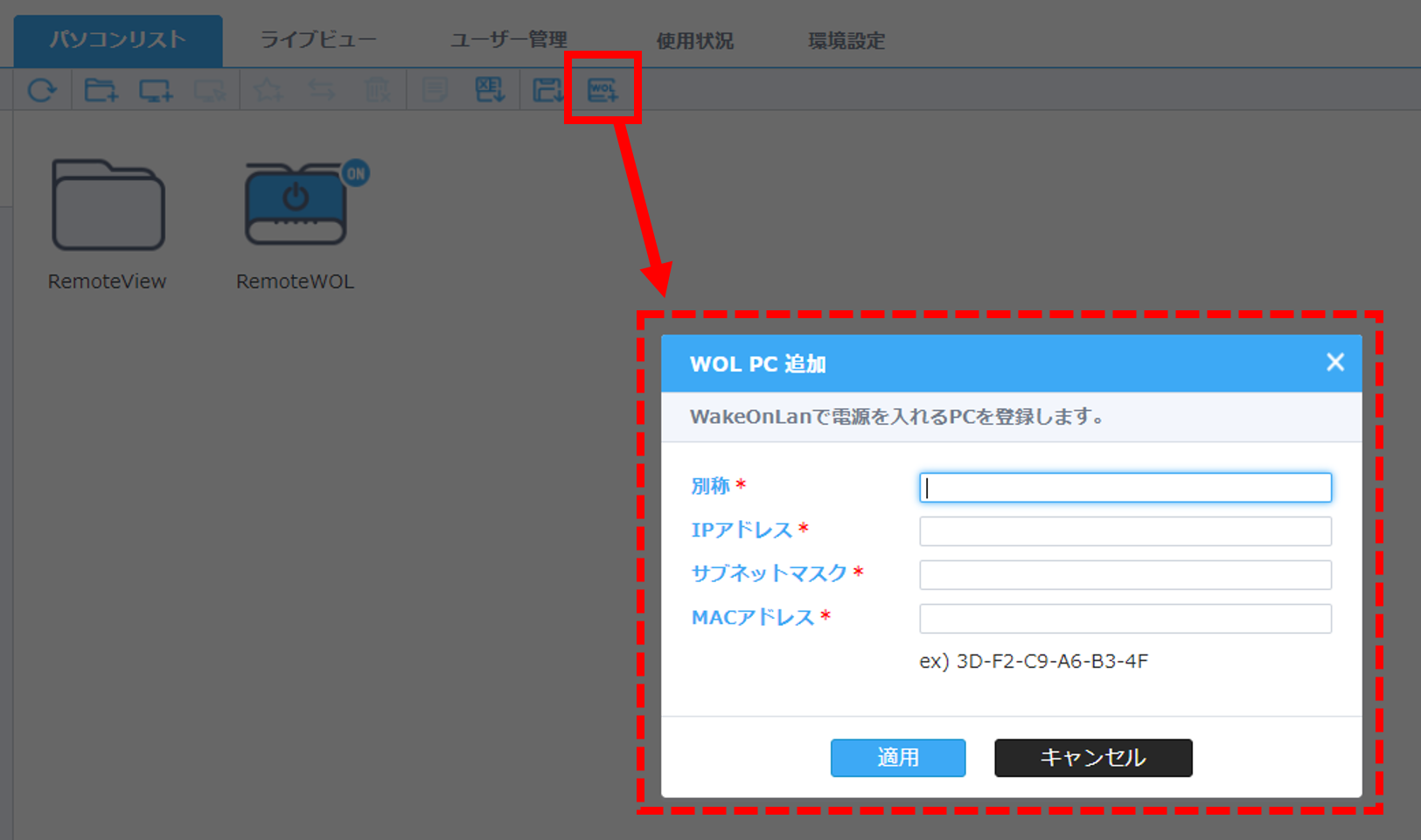
Task: Close the WOL PC 追加 dialog
Action: point(1334,362)
